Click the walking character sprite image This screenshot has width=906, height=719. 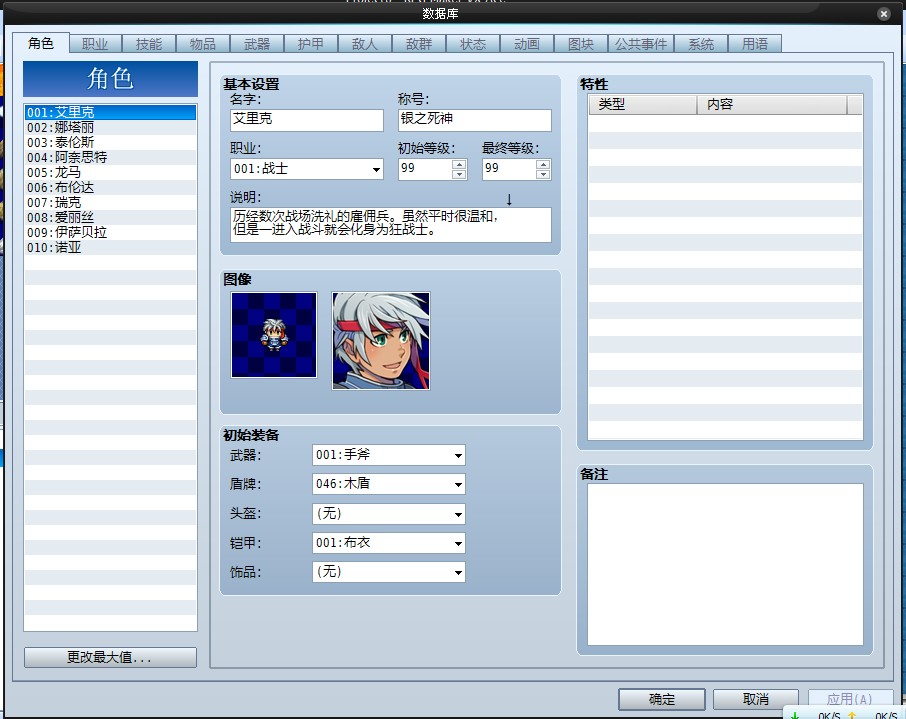274,335
